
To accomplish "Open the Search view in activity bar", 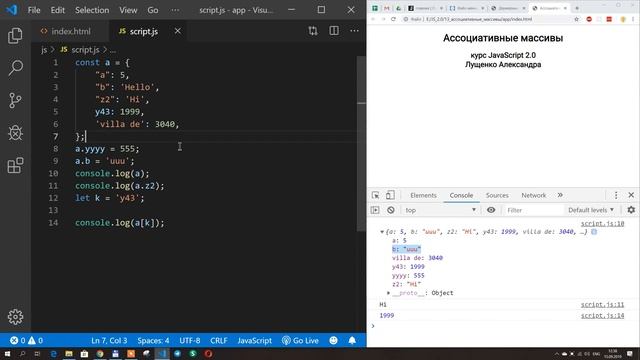I will point(15,68).
